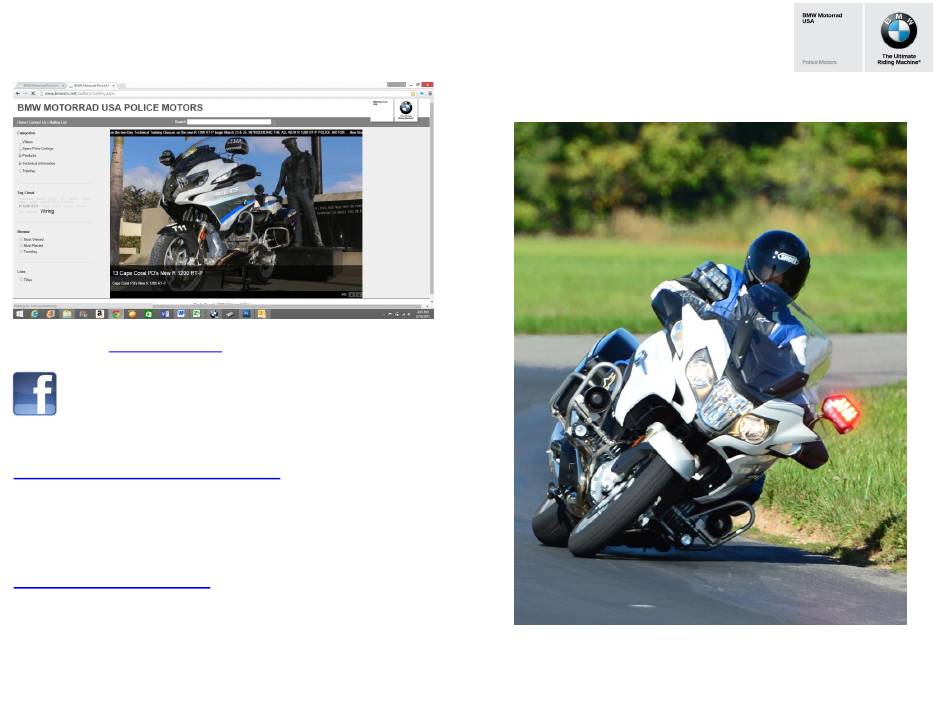
Task: Select the Videos category
Action: (x=27, y=142)
